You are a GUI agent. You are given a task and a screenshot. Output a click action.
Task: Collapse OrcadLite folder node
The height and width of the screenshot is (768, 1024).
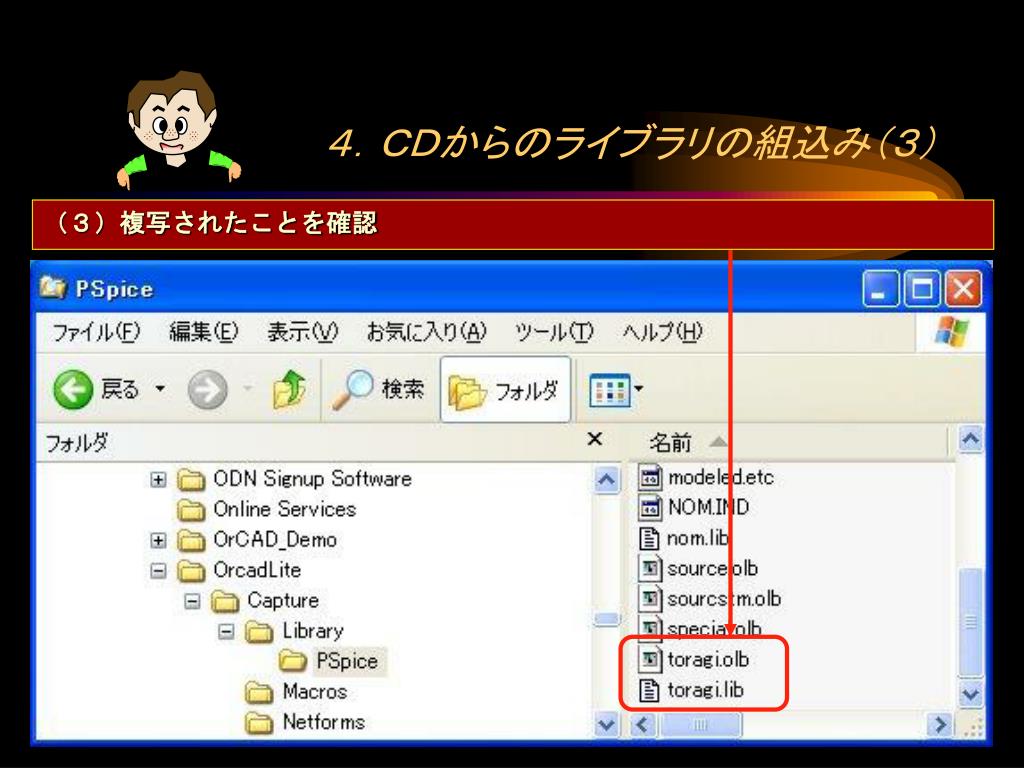(158, 571)
